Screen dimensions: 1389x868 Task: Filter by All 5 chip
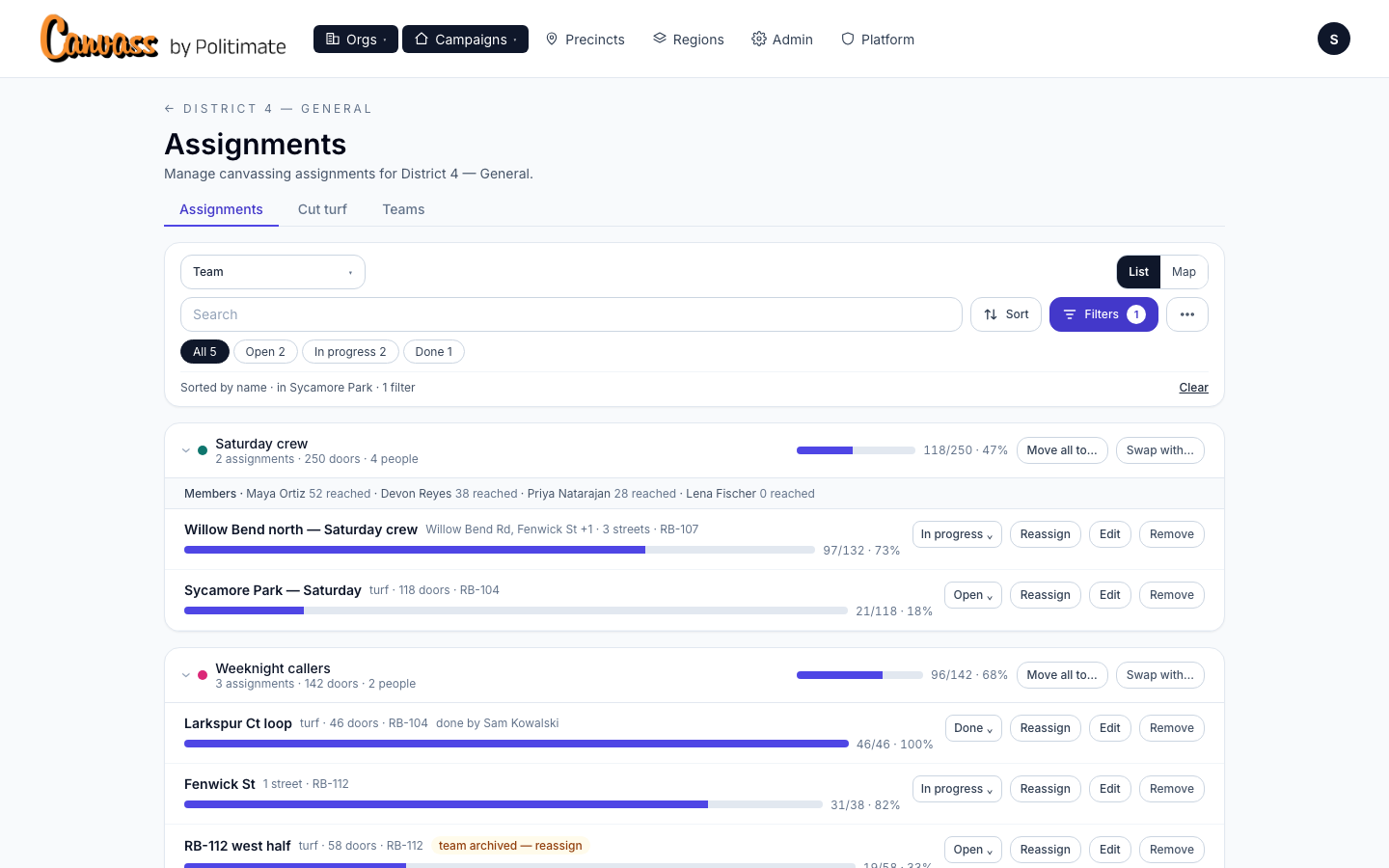point(204,352)
